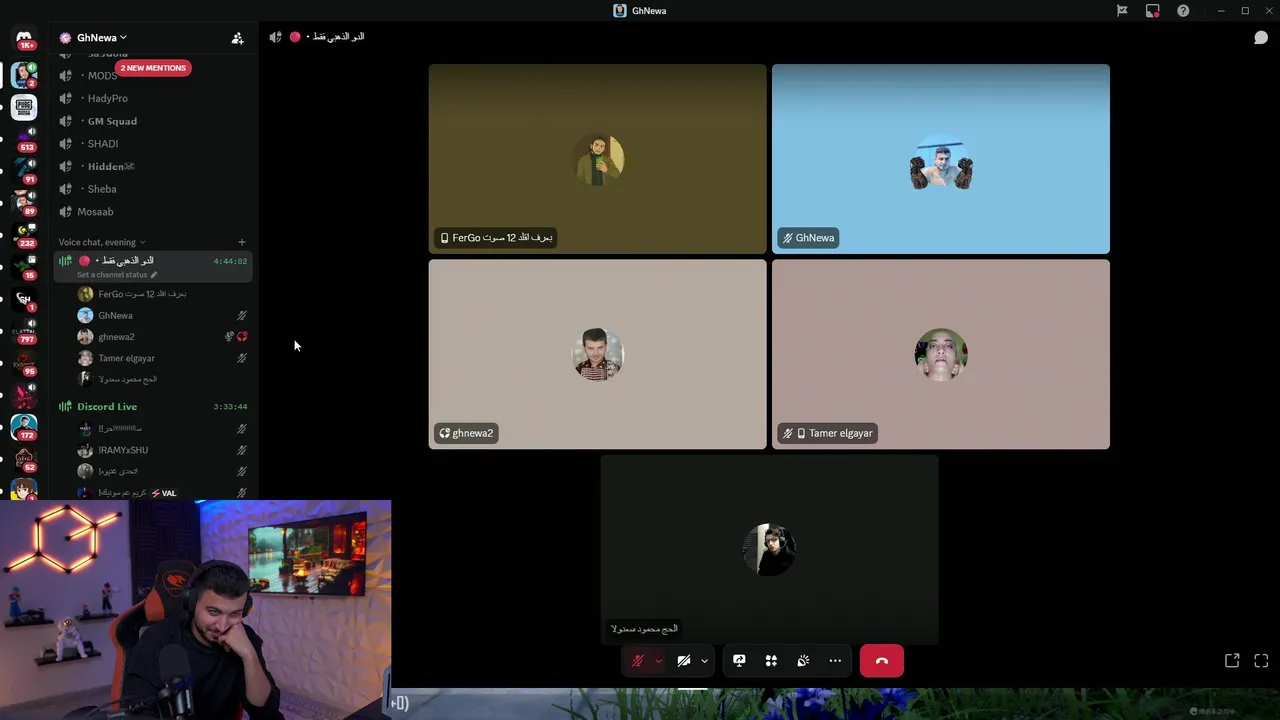Open the server with 95 badge

click(24, 362)
